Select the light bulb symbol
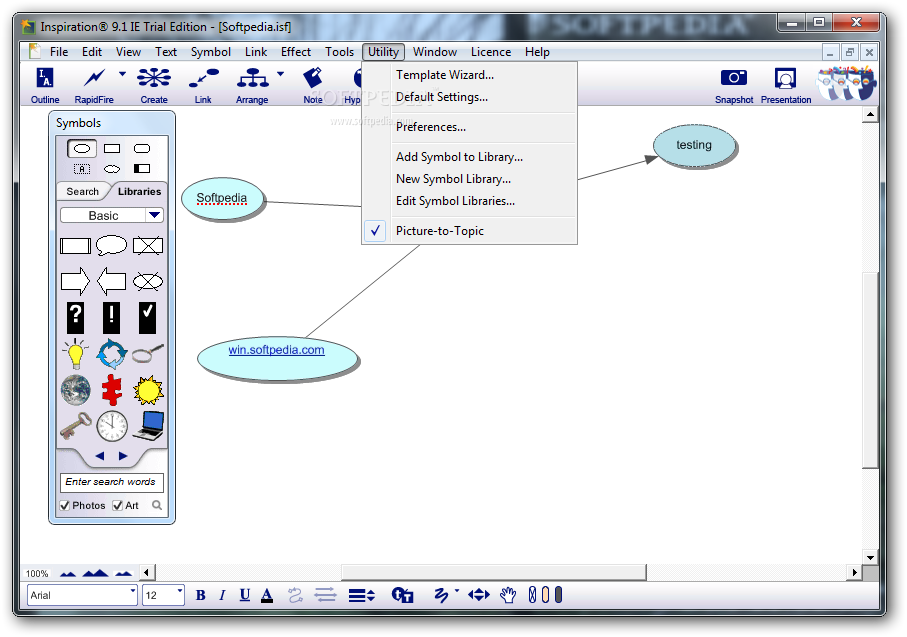The image size is (907, 637). (x=75, y=354)
